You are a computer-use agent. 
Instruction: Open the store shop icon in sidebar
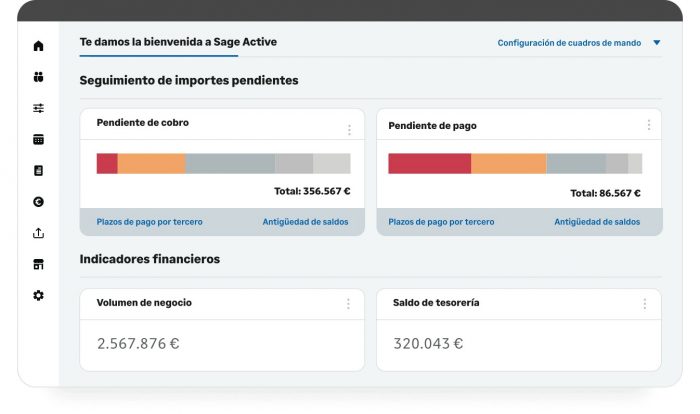pyautogui.click(x=39, y=264)
